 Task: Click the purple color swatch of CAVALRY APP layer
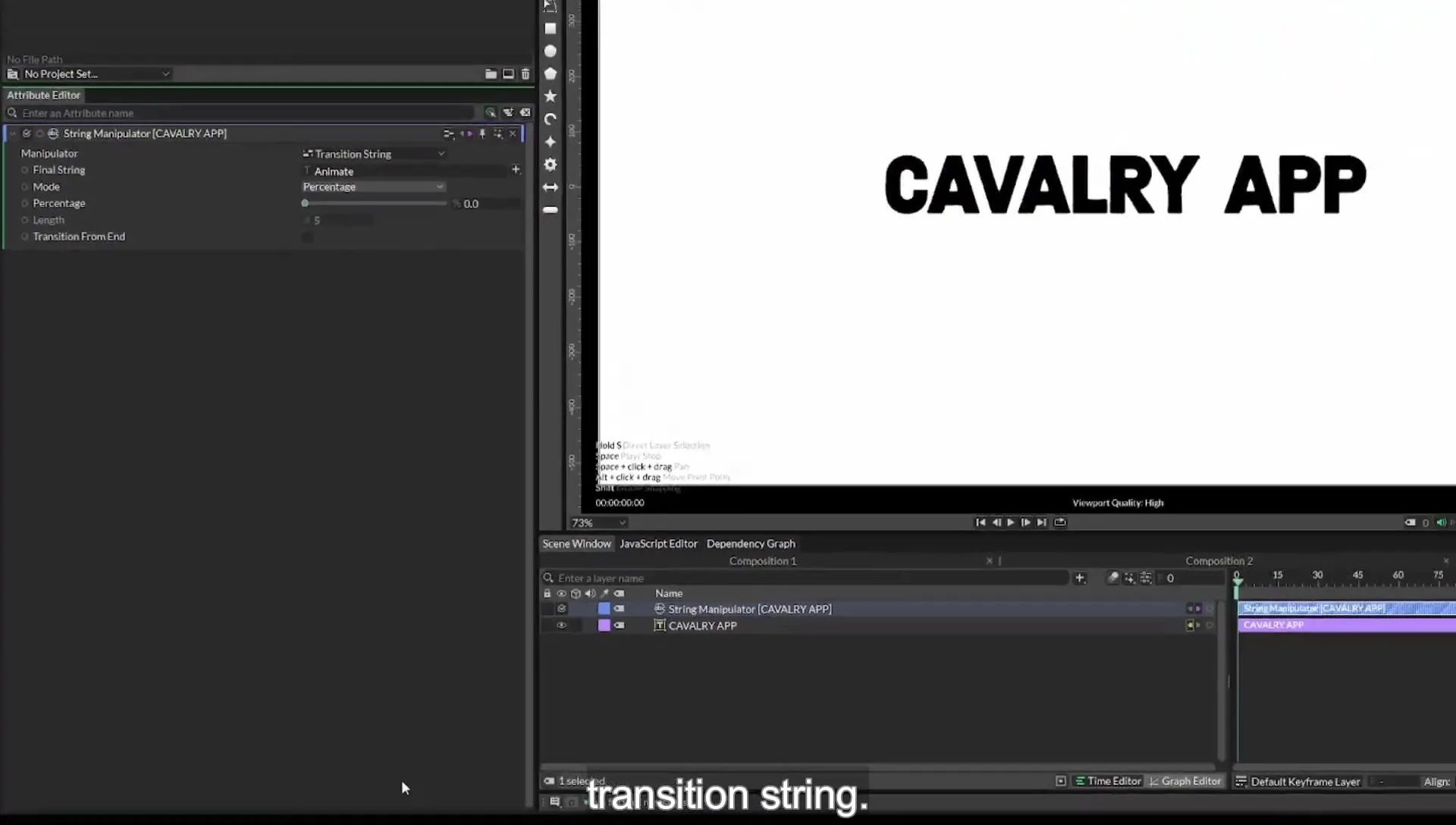click(x=604, y=626)
